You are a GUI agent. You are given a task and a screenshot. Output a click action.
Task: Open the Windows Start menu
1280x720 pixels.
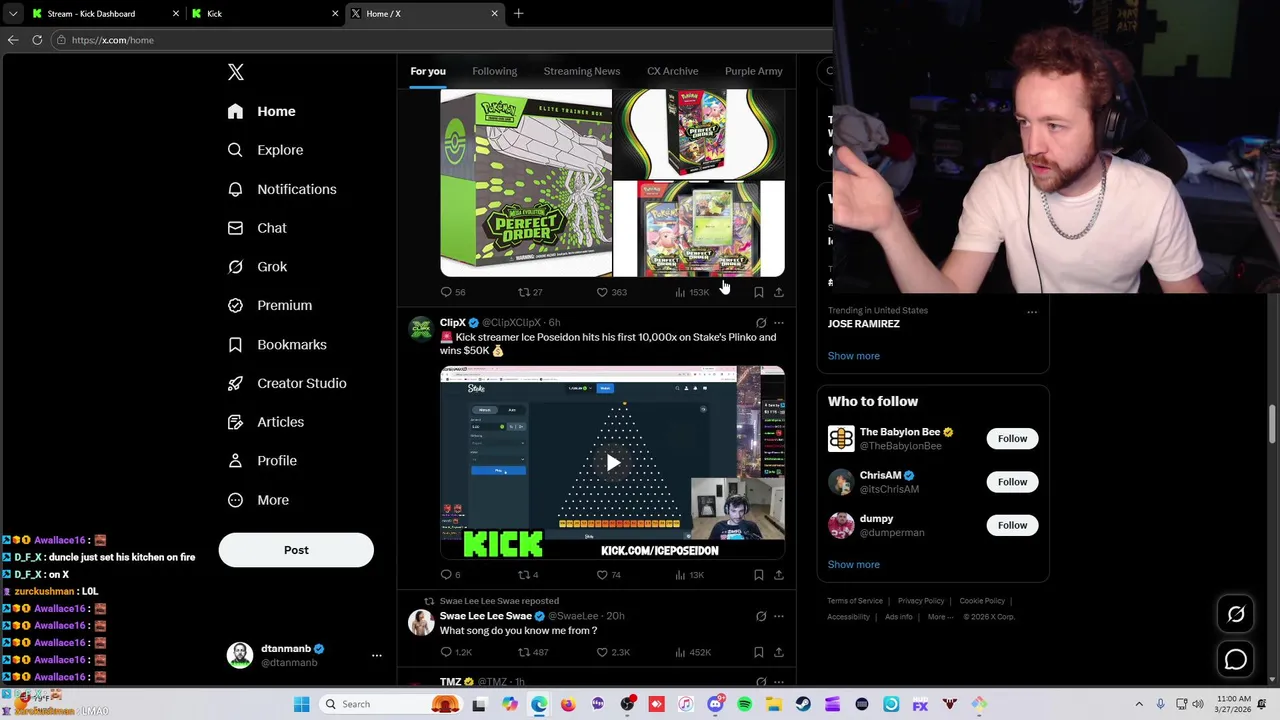(301, 704)
